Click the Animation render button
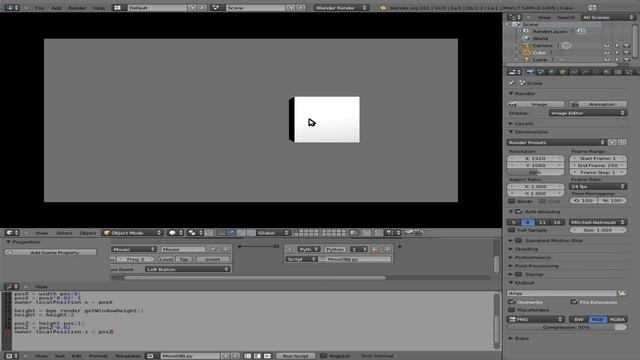Screen dimensions: 640x360 tap(598, 104)
